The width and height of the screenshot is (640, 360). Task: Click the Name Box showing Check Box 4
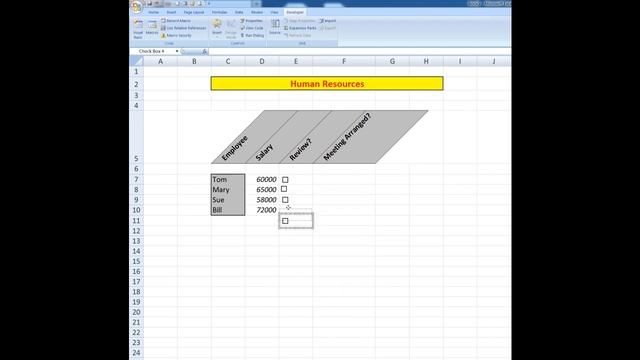(x=153, y=51)
